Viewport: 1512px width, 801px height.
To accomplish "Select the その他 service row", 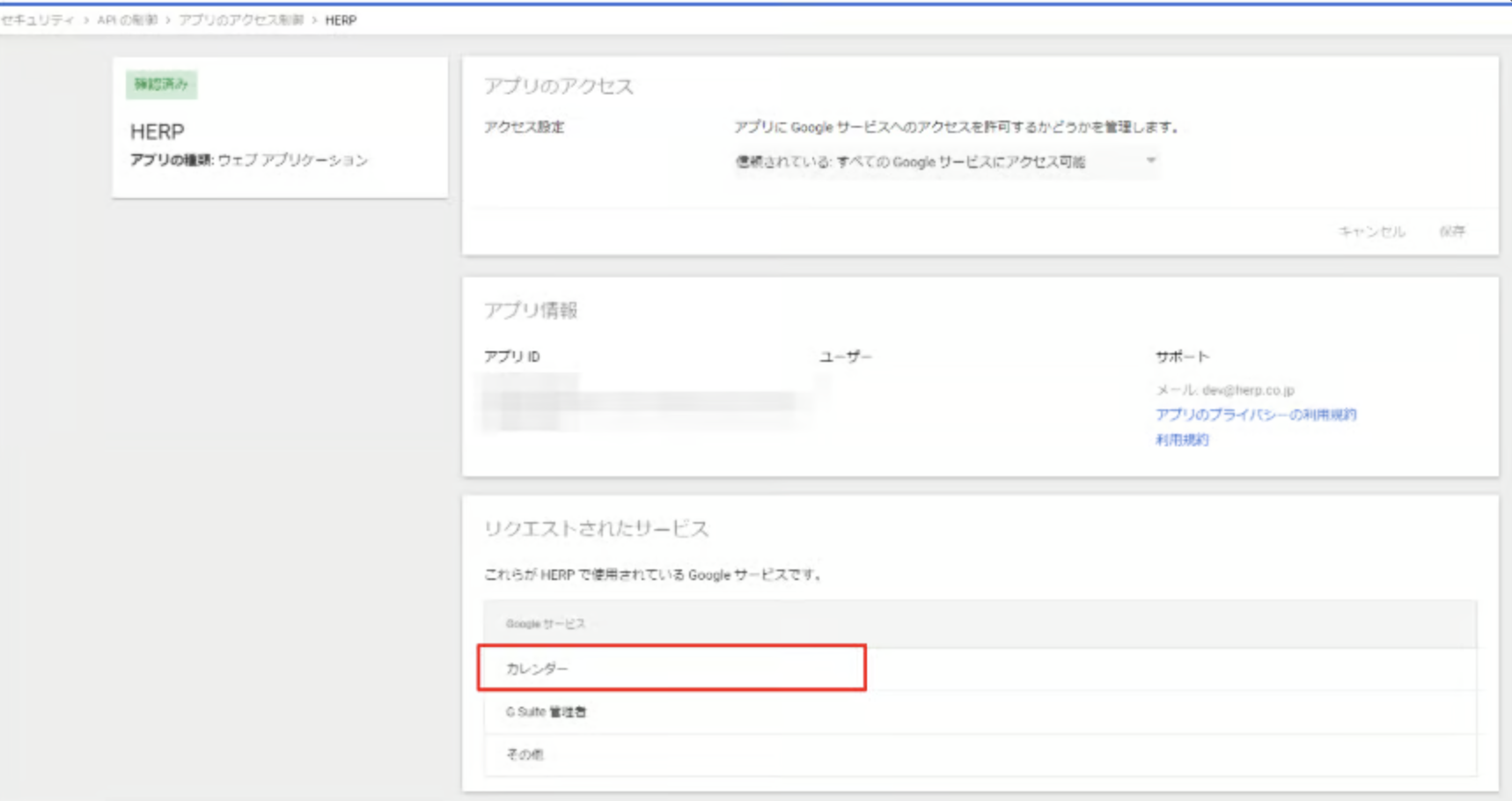I will pos(525,754).
